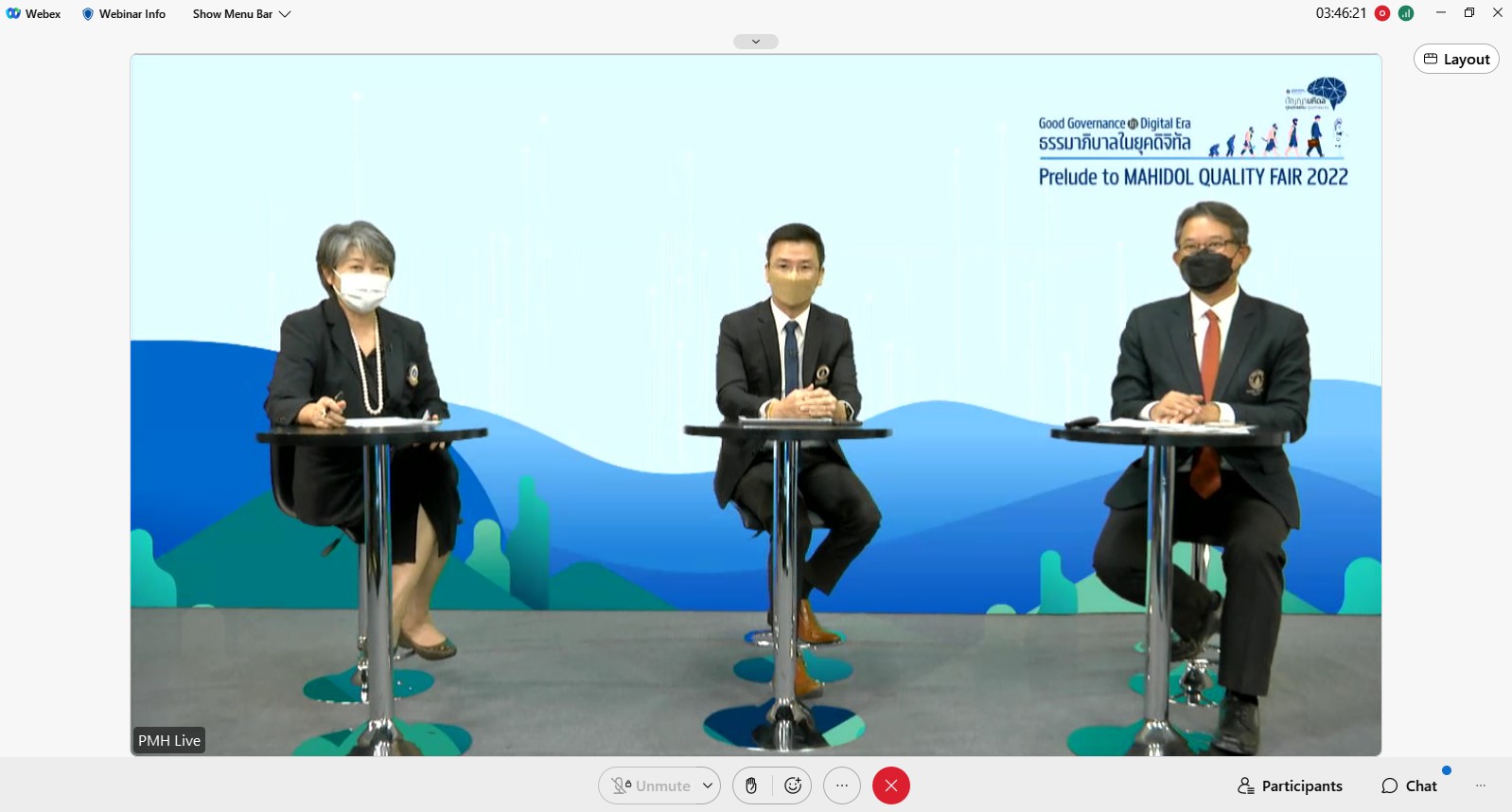Select the main webinar video stage
This screenshot has height=812, width=1512.
pyautogui.click(x=755, y=404)
